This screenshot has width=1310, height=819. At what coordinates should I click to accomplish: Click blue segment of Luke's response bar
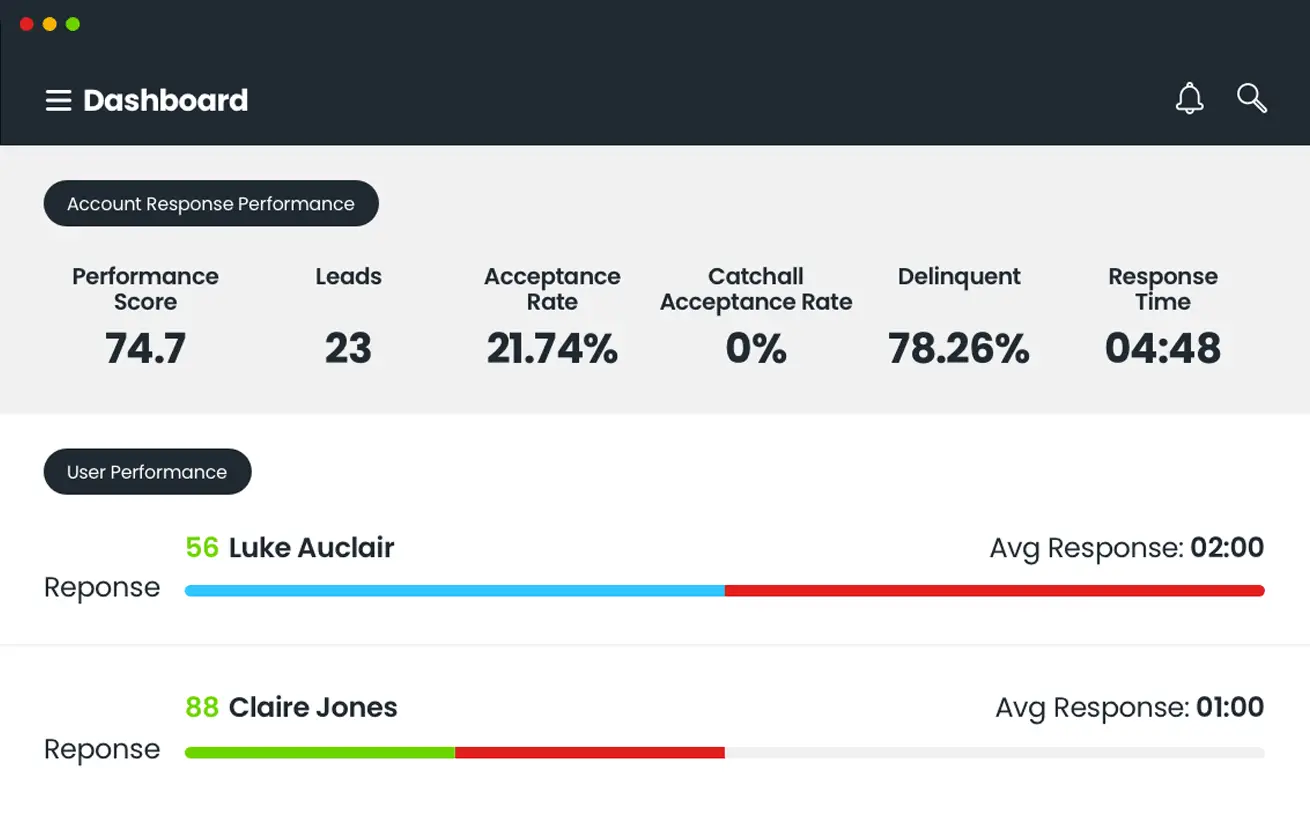click(x=455, y=591)
